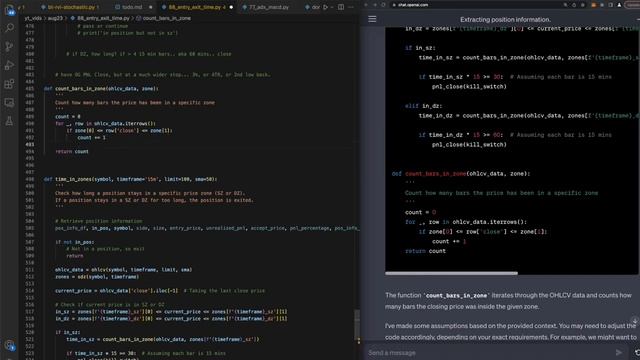Viewport: 640px width, 360px height.
Task: Click the return count line in editor
Action: click(72, 151)
